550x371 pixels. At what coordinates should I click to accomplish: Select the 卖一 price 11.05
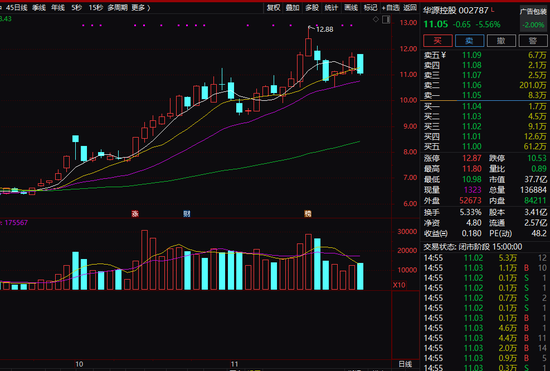472,95
